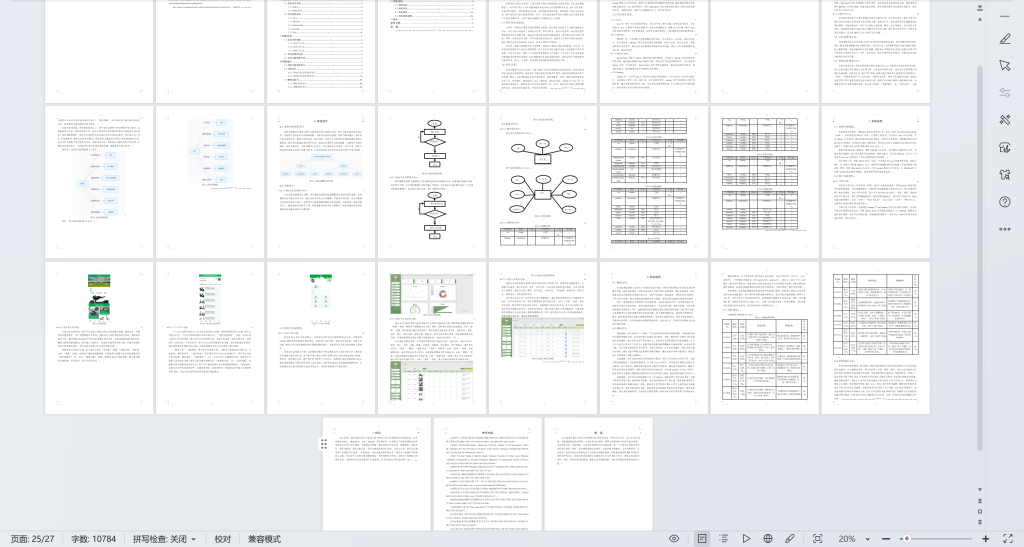Open the pen/styles tool in the sidebar
This screenshot has height=547, width=1024.
pos(1004,39)
